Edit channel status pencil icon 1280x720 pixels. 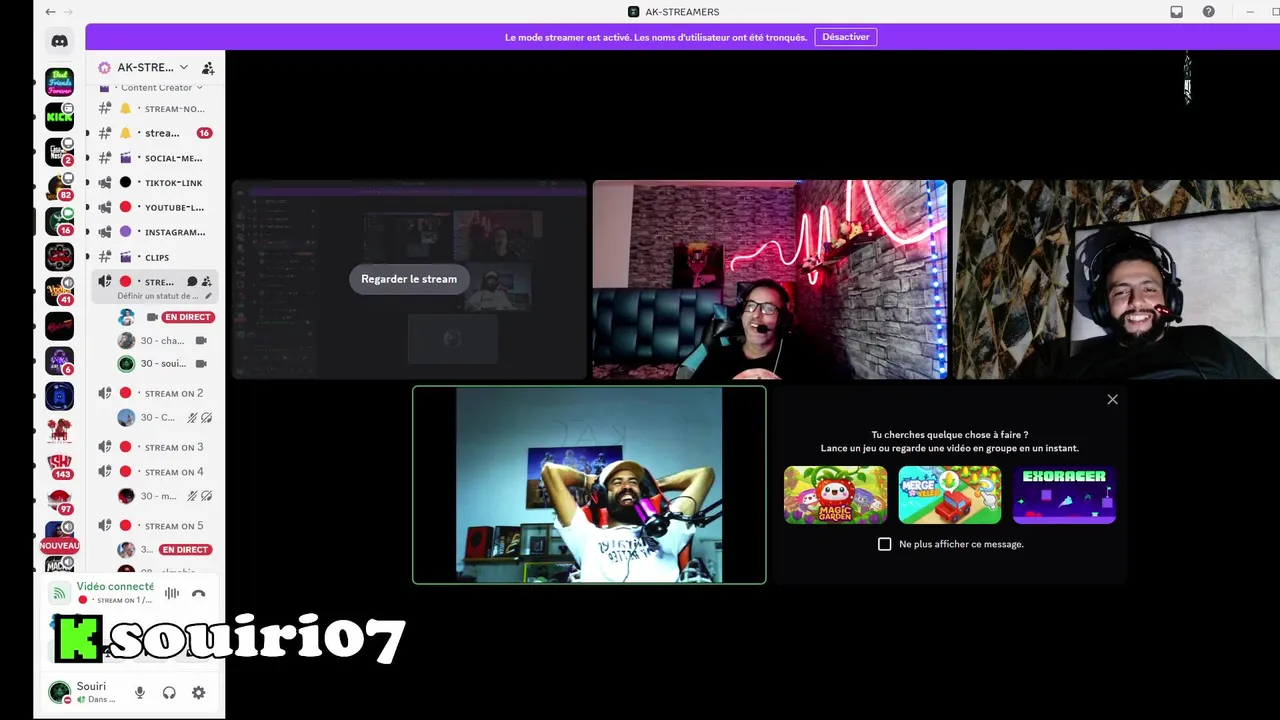tap(208, 296)
